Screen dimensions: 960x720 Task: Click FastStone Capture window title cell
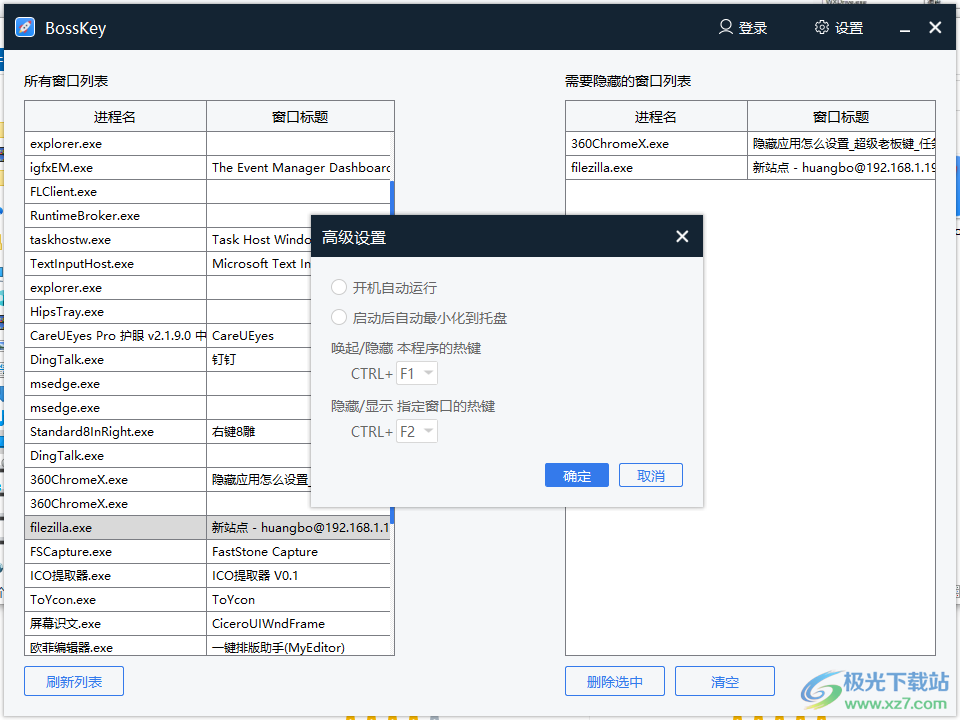[x=299, y=552]
